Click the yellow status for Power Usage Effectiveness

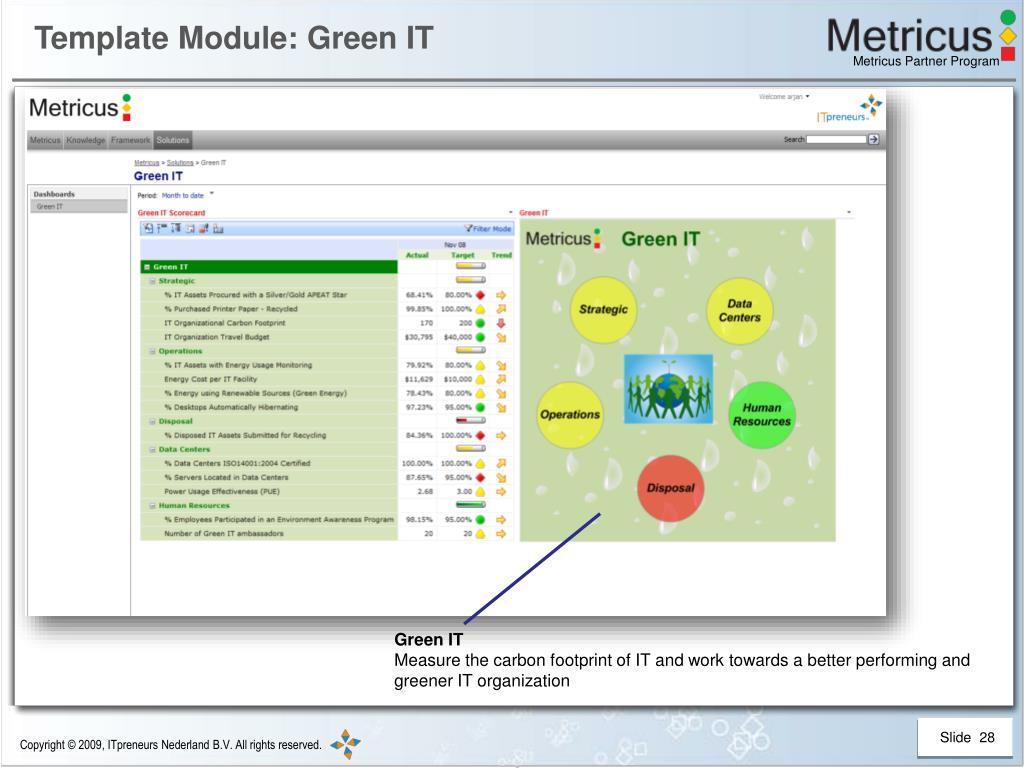click(480, 492)
